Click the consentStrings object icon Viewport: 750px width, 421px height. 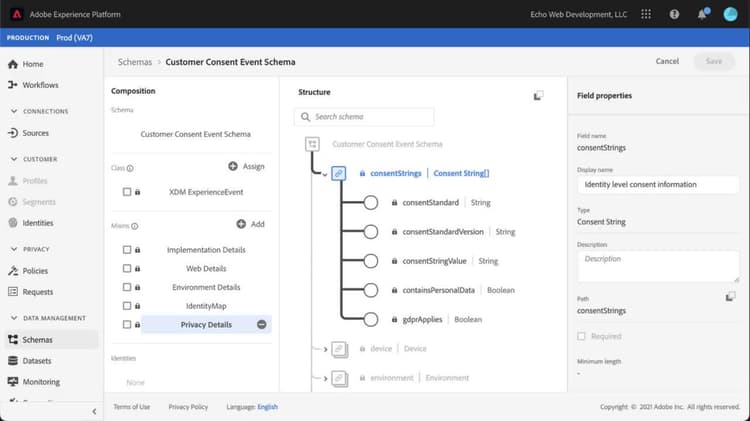tap(338, 173)
